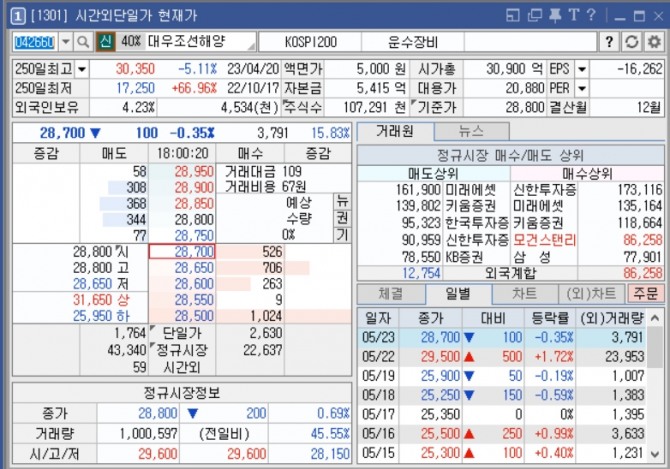Click the 매도상위 column header
Image resolution: width=670 pixels, height=469 pixels.
click(x=433, y=174)
